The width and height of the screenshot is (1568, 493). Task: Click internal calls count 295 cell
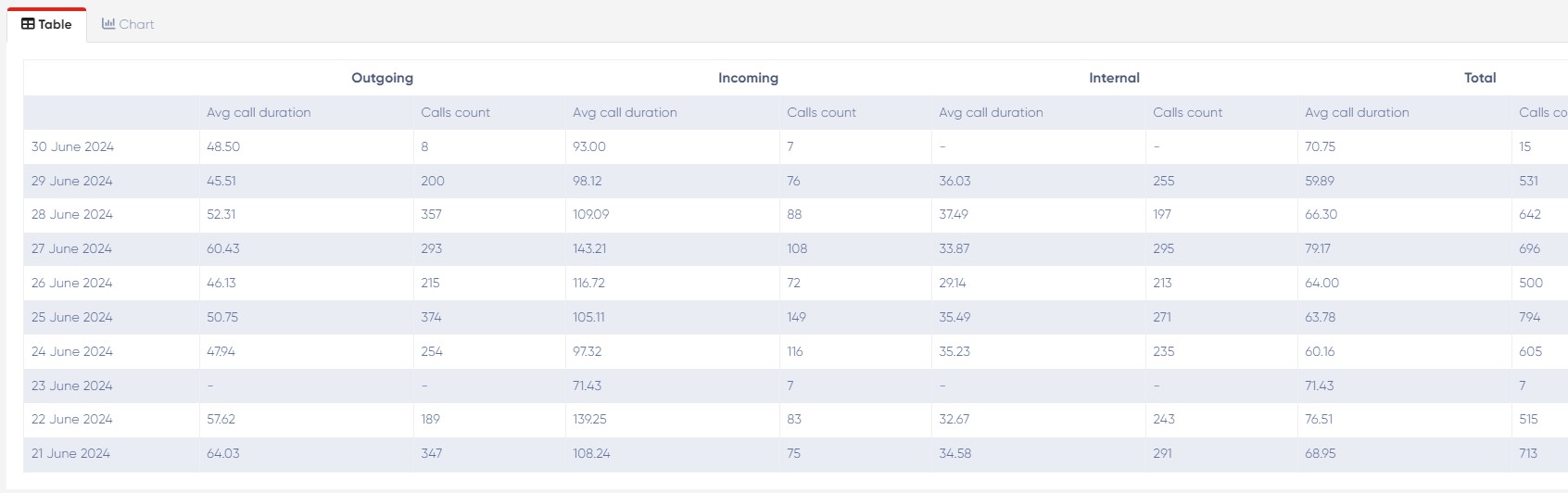click(1163, 248)
